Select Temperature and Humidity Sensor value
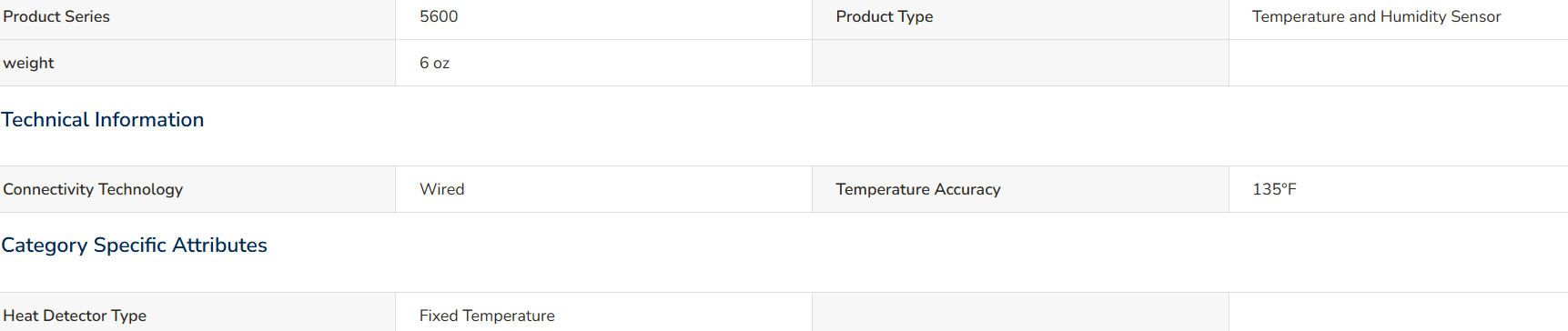The width and height of the screenshot is (1568, 331). [1376, 16]
